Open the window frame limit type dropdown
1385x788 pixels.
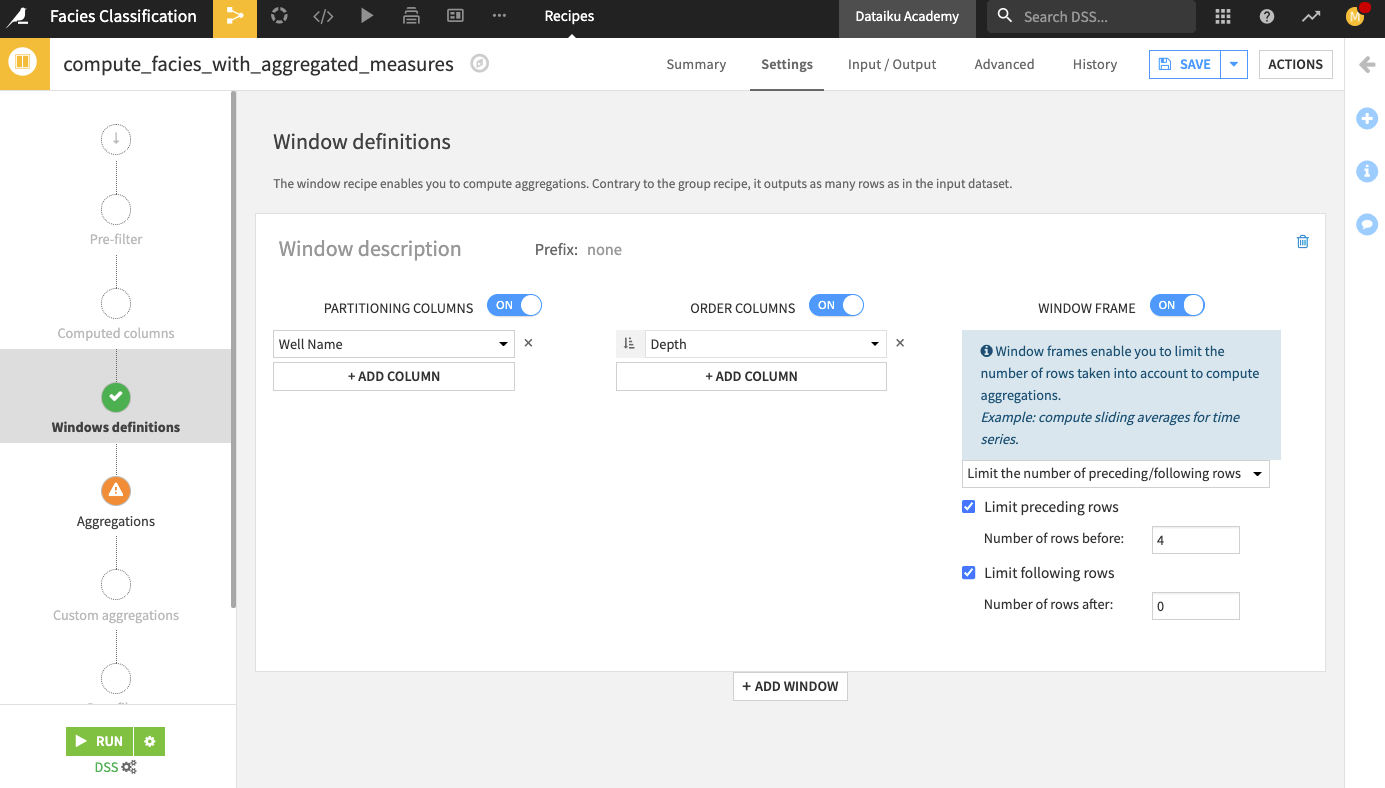click(x=1115, y=474)
